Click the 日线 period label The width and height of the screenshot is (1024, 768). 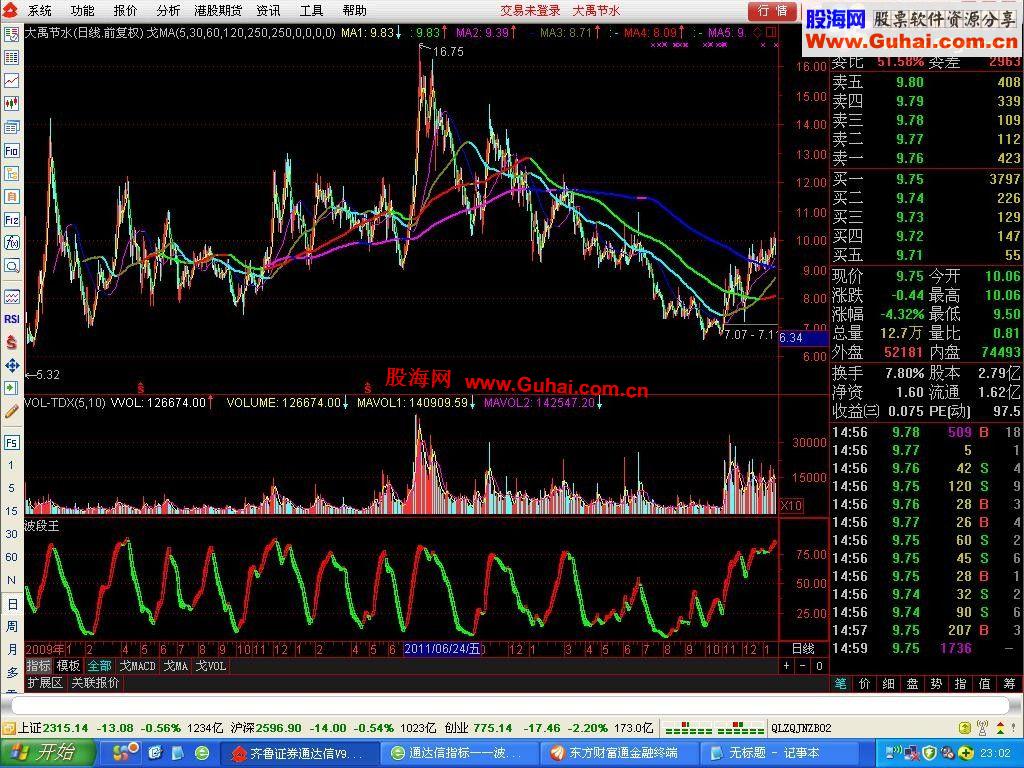coord(803,648)
